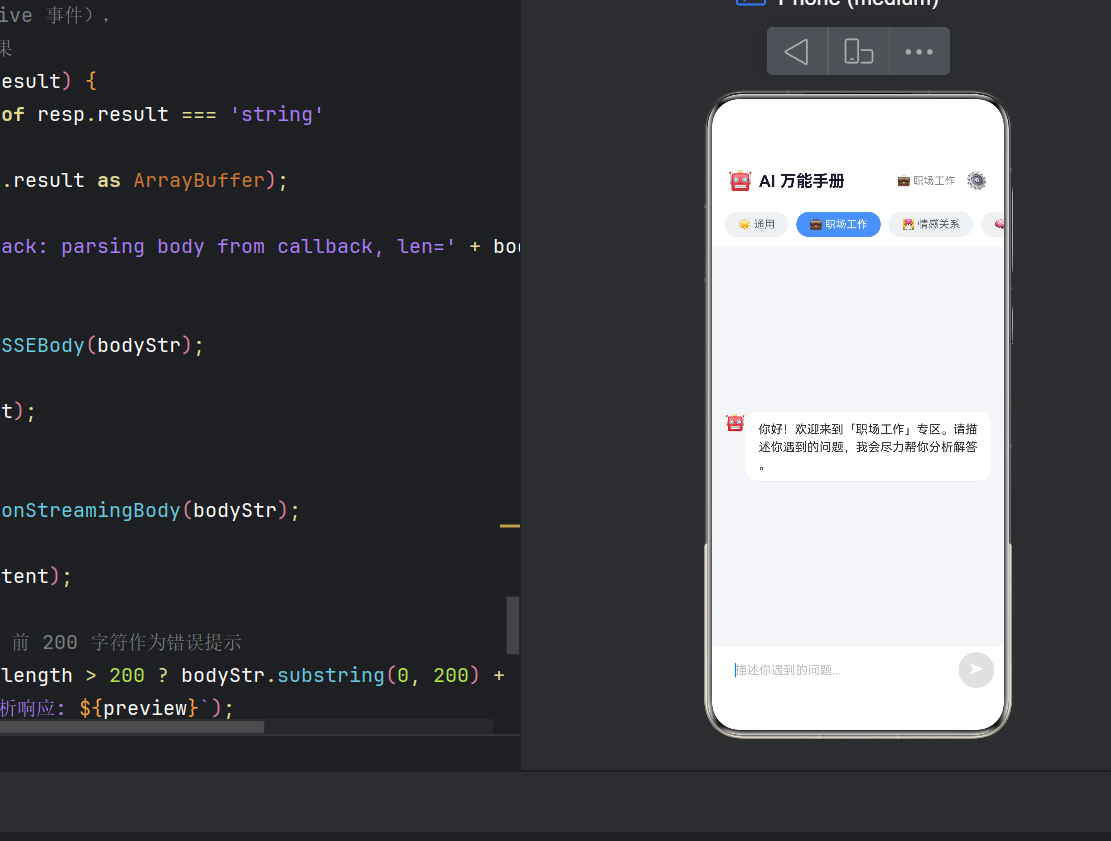
Task: Click ArrayBuffer in the code editor
Action: click(199, 180)
